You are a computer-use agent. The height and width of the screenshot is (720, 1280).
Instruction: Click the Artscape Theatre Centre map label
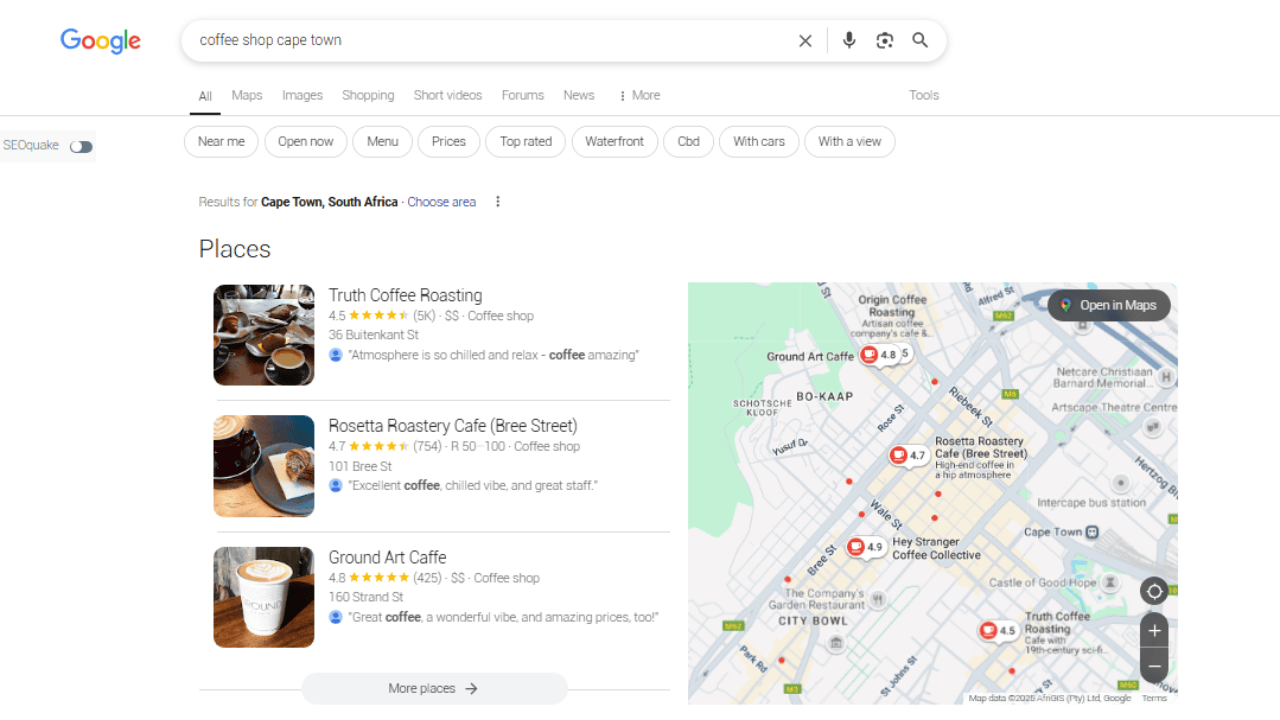1113,408
